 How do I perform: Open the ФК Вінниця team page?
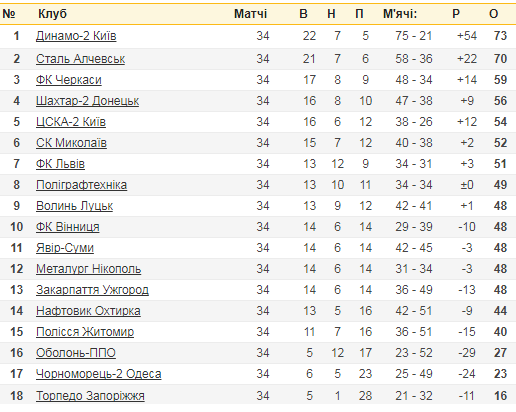click(x=68, y=227)
